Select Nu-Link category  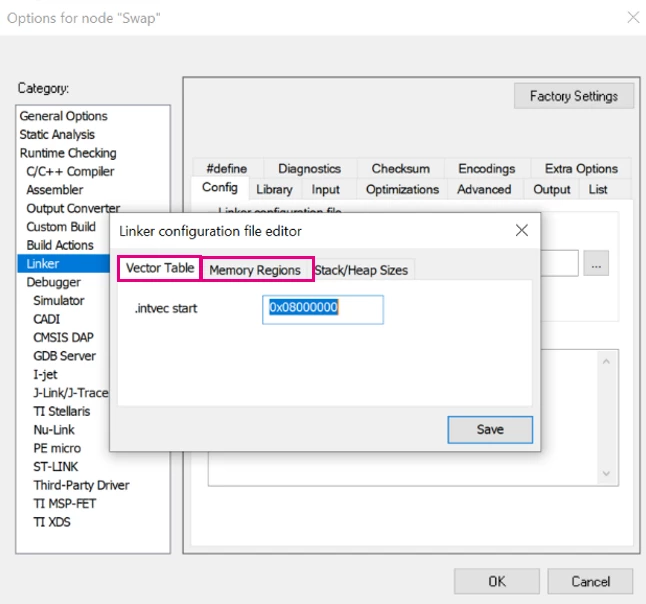[54, 430]
